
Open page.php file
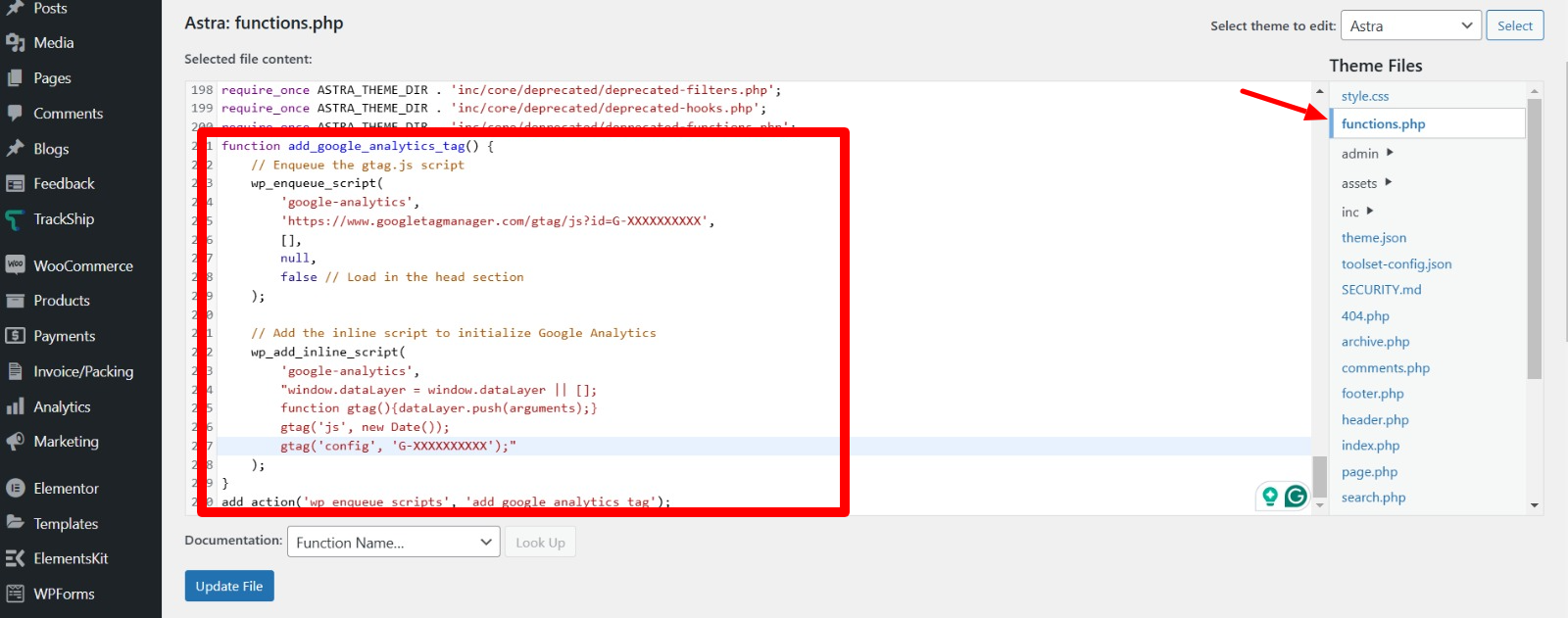coord(1369,472)
